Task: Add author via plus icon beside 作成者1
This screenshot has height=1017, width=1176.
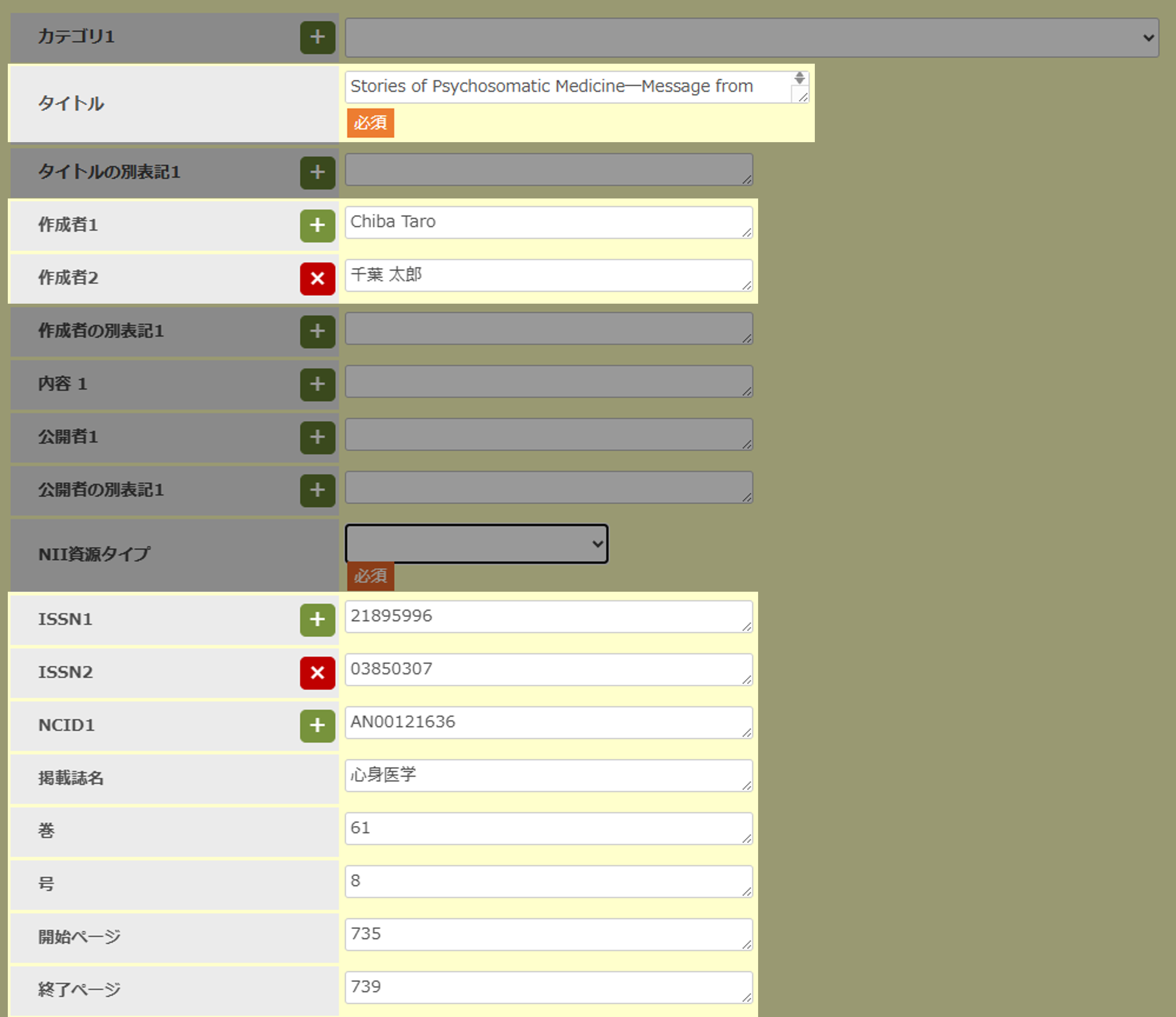Action: pyautogui.click(x=317, y=225)
